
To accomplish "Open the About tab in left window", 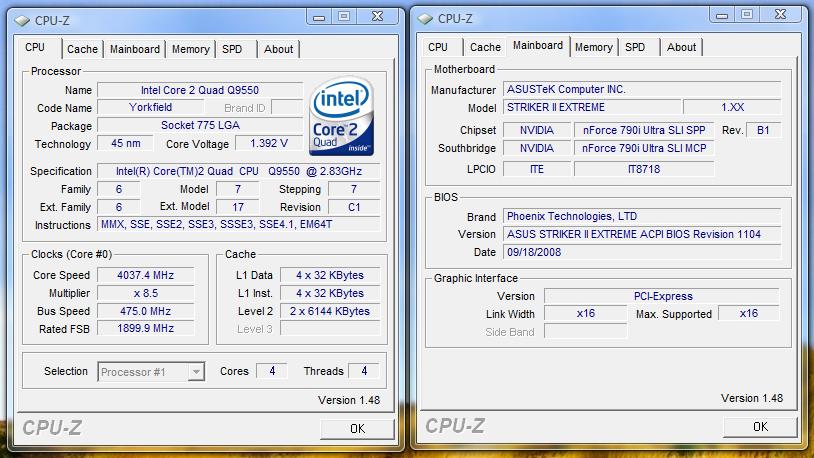I will (x=278, y=49).
